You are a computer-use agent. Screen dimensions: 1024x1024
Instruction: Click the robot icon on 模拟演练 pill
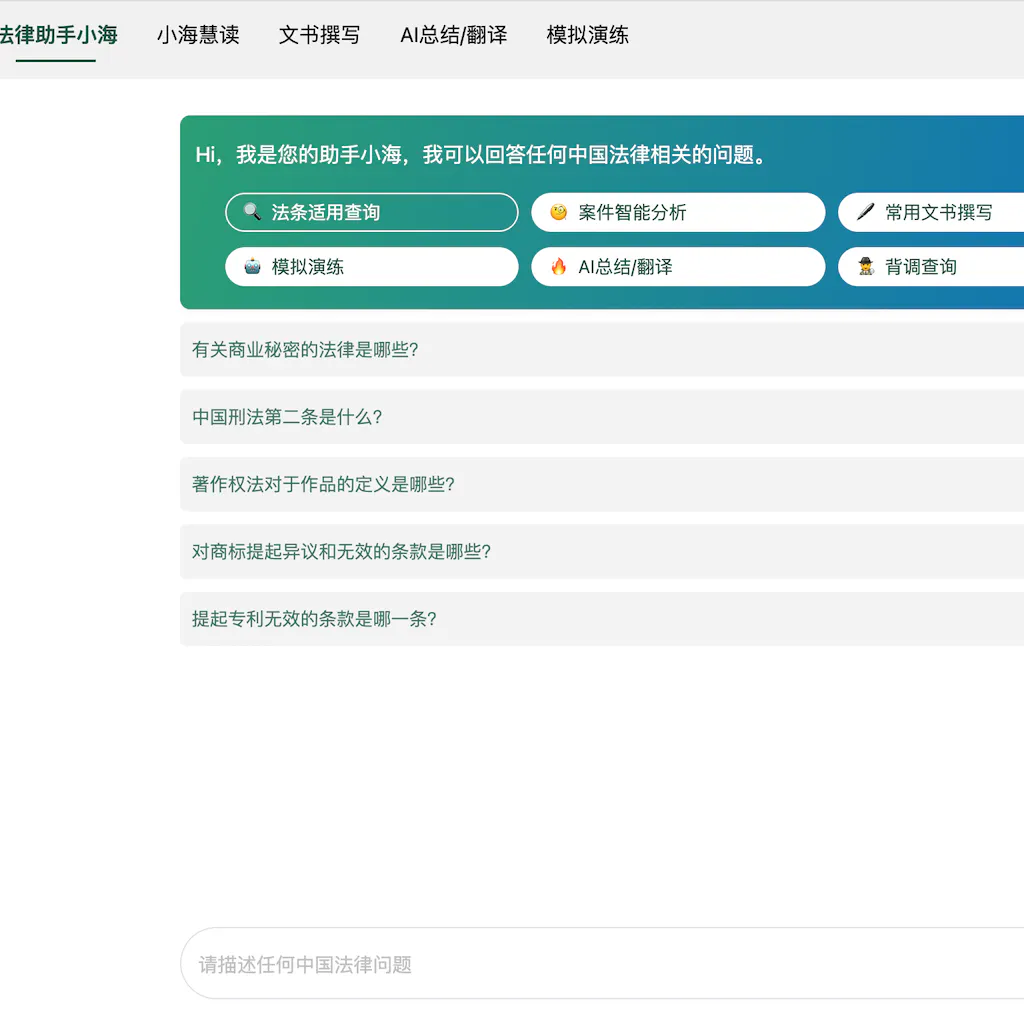point(252,266)
